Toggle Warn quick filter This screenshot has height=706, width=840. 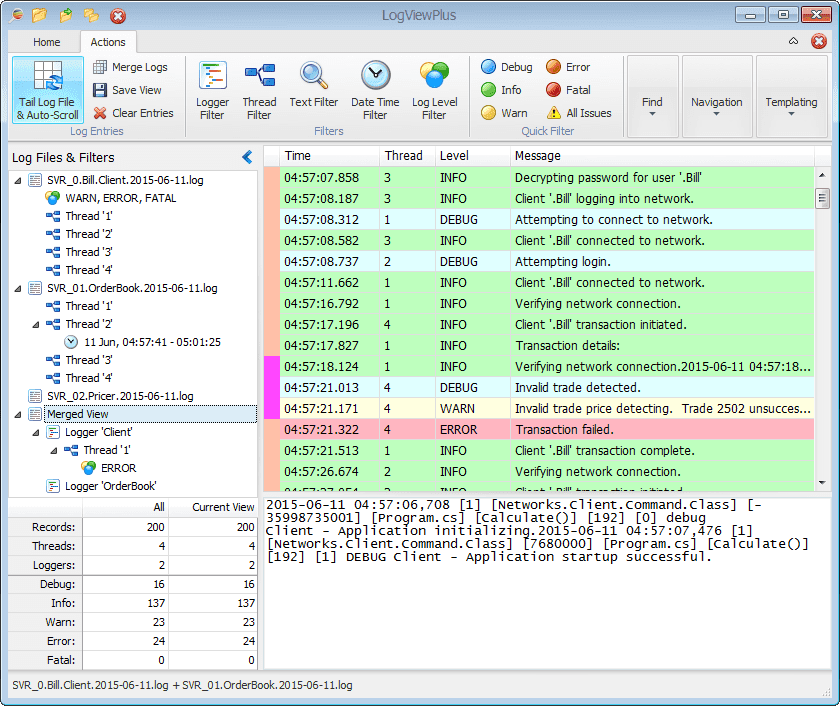pyautogui.click(x=504, y=113)
